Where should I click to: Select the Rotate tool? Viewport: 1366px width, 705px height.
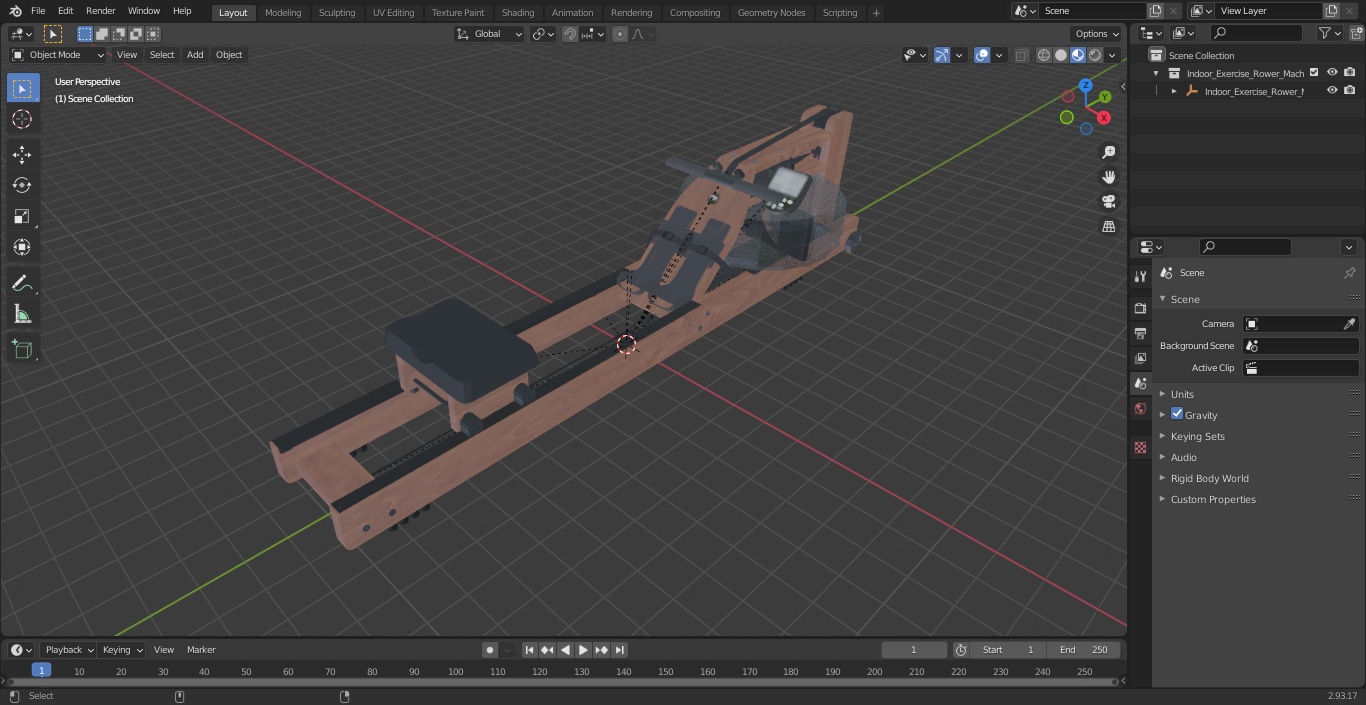pyautogui.click(x=22, y=185)
